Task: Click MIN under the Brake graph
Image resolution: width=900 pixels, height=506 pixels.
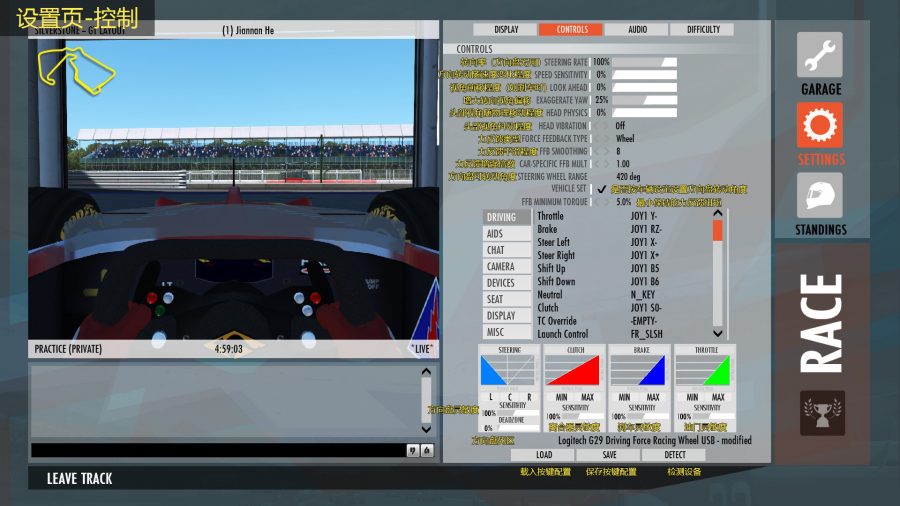Action: point(624,397)
